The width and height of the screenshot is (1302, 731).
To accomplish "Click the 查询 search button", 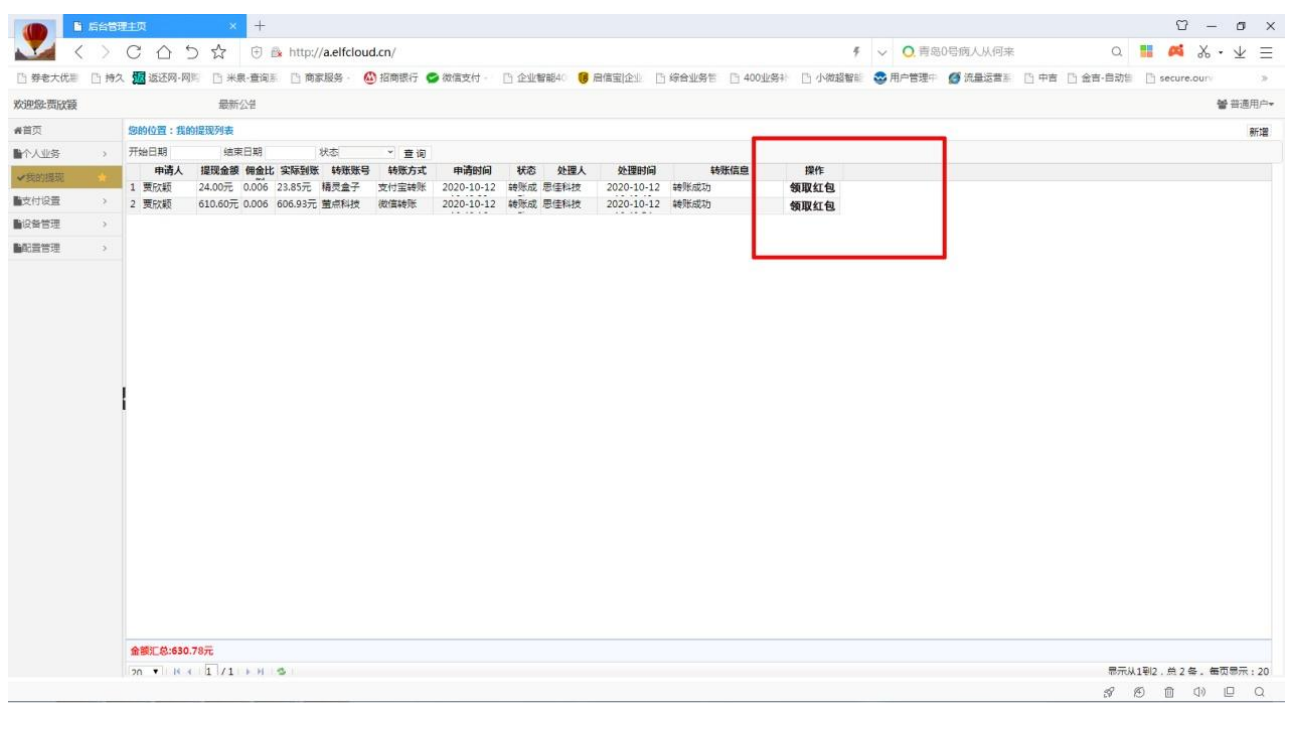I will pyautogui.click(x=414, y=153).
